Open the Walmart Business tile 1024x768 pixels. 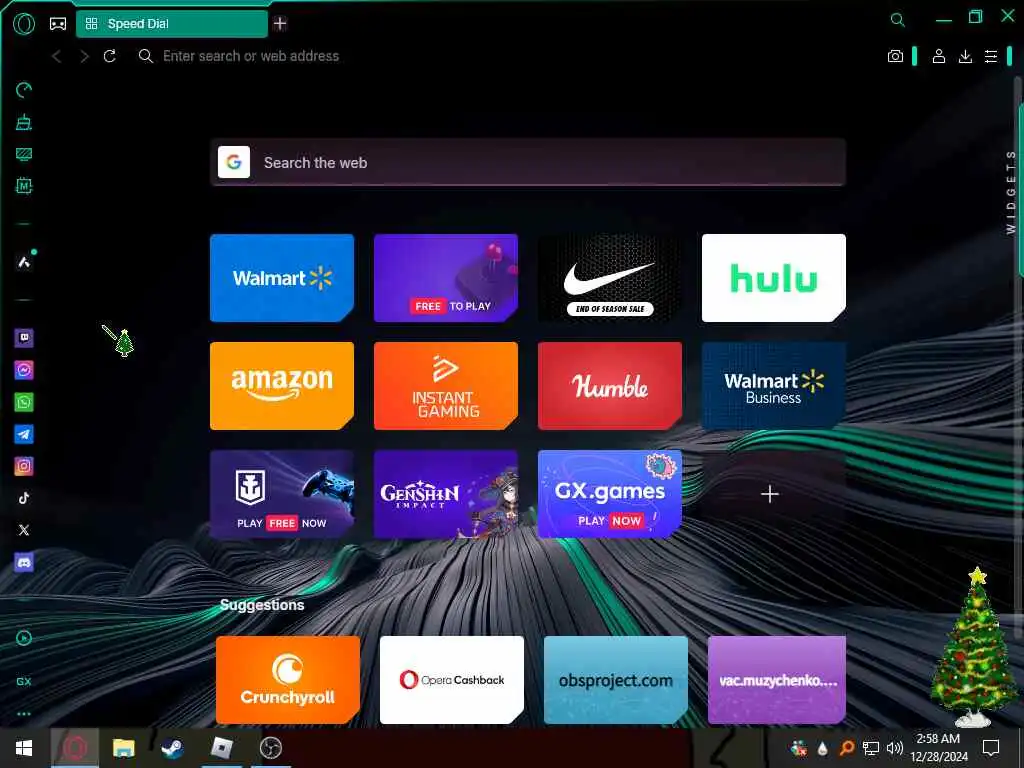click(774, 386)
